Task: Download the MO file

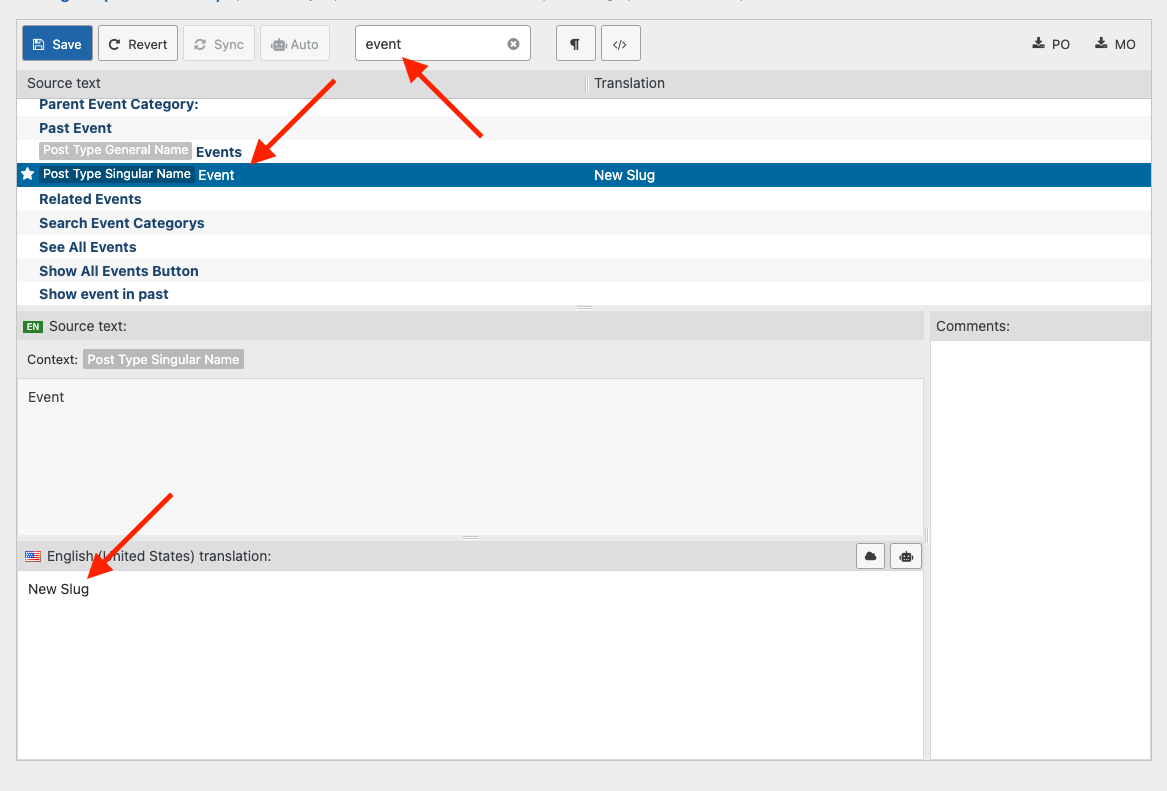Action: coord(1115,44)
